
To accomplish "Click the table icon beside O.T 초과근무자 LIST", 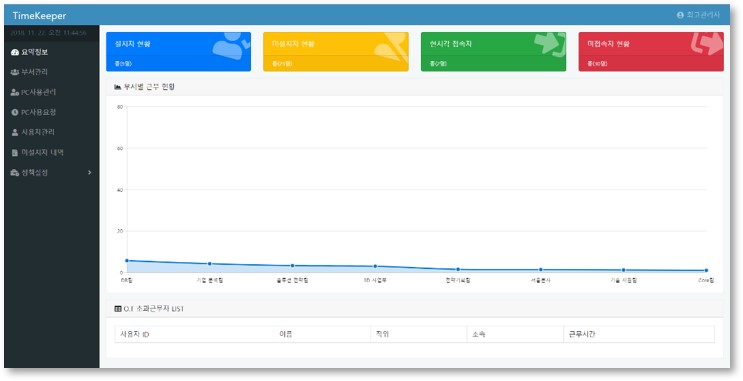I will click(118, 309).
